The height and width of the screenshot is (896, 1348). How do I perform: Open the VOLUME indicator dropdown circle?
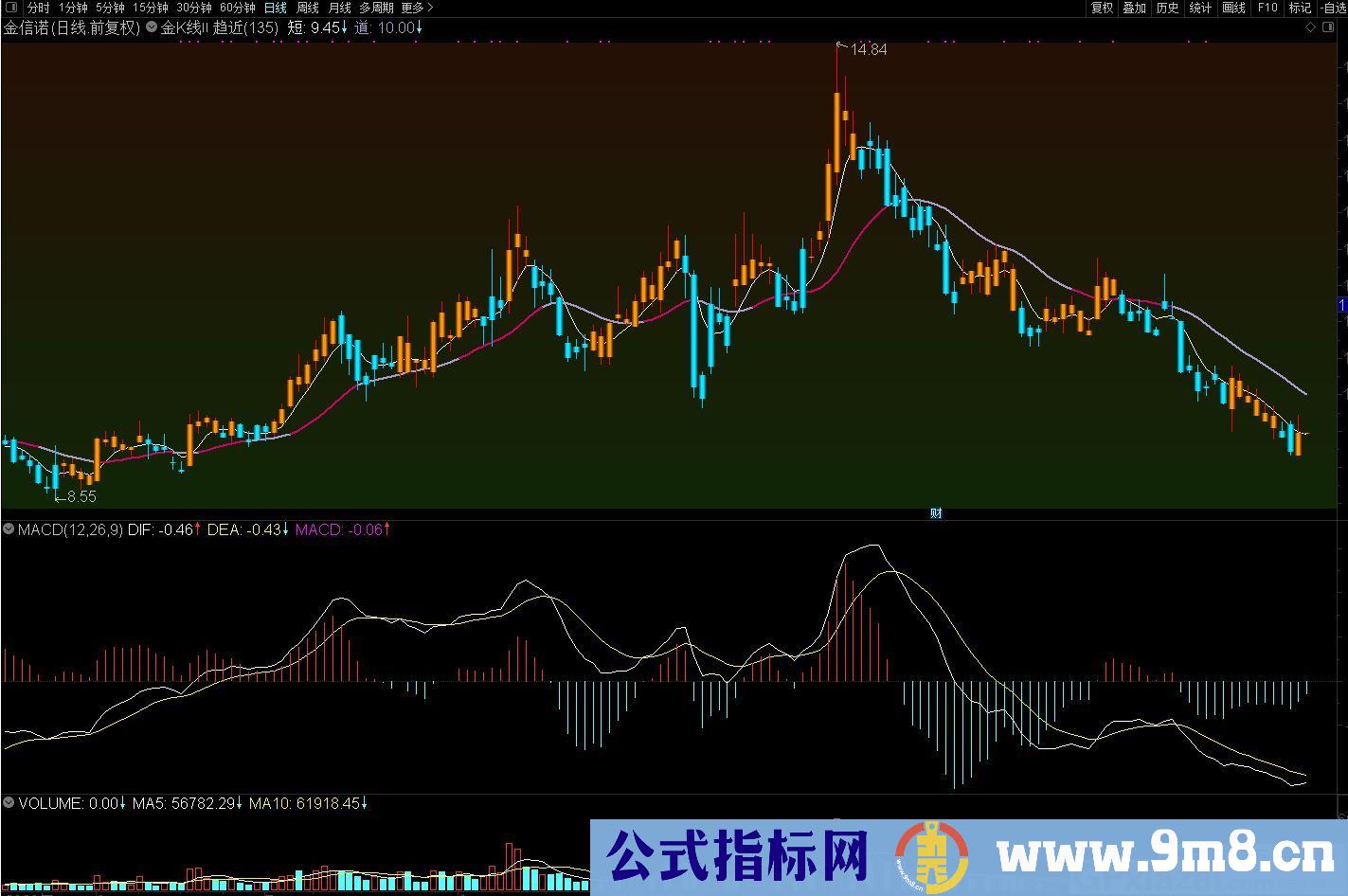click(x=9, y=803)
